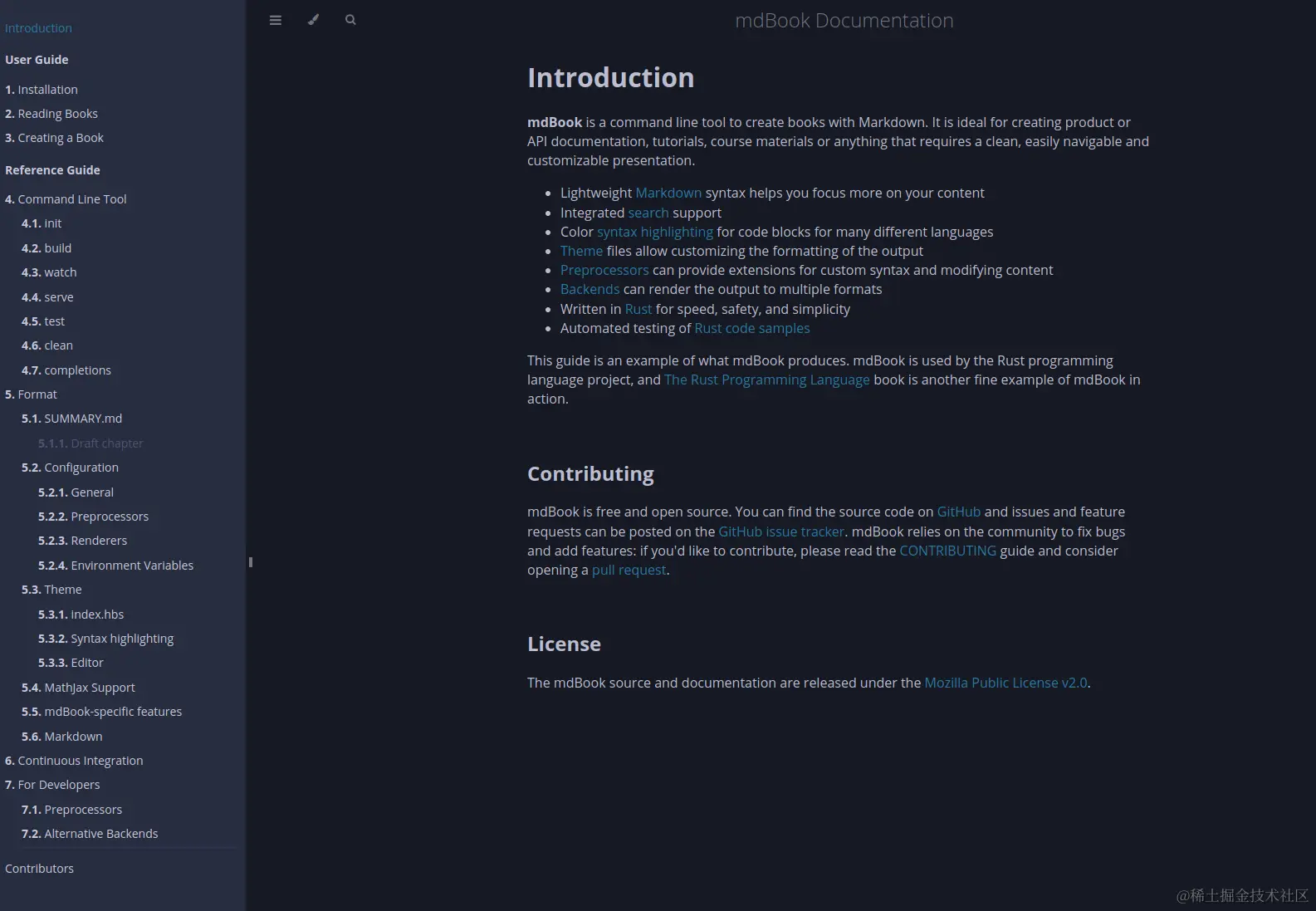Click the License section heading
The width and height of the screenshot is (1316, 911).
(x=564, y=644)
